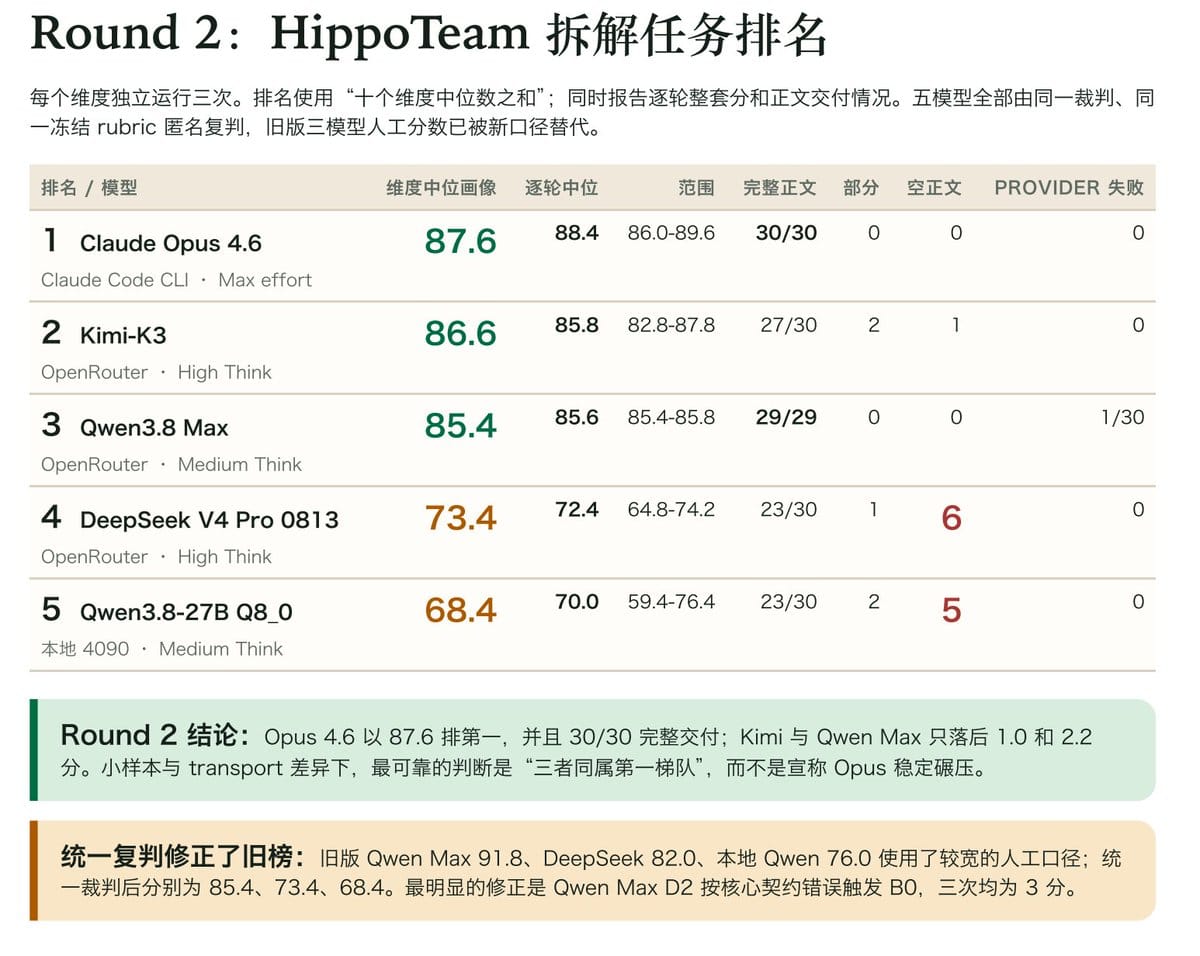Click the '完整正文' column header
1200x956 pixels.
coord(780,188)
